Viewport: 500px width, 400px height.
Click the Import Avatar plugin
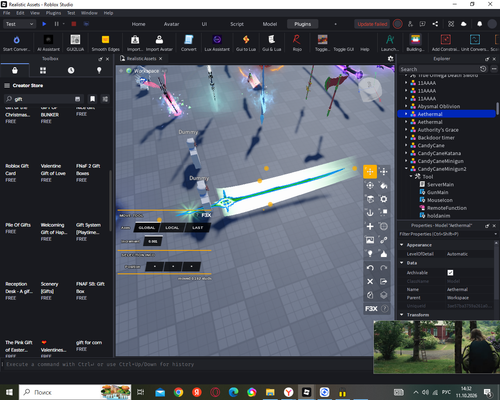(159, 43)
